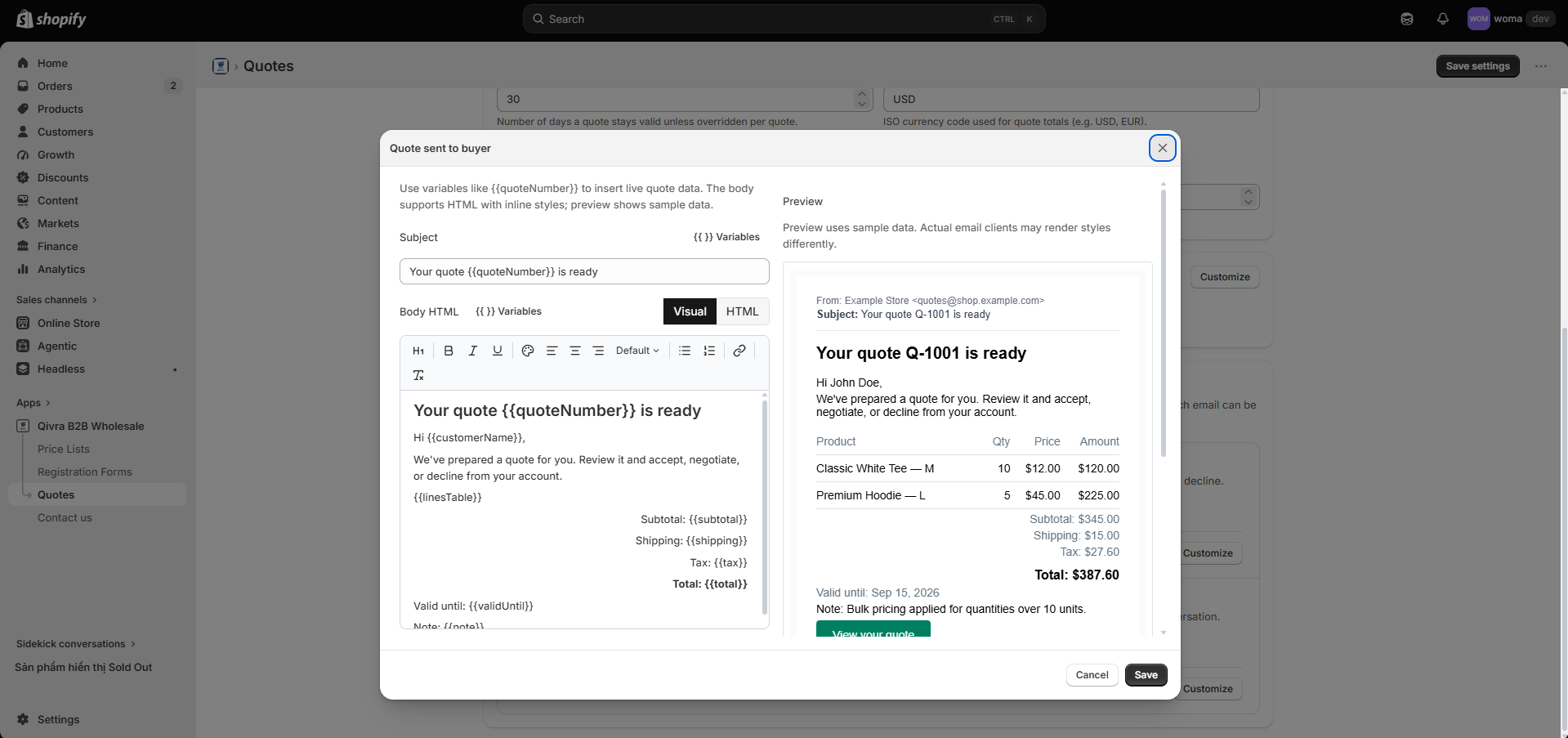Open the Default font size dropdown
The width and height of the screenshot is (1568, 738).
click(x=637, y=351)
